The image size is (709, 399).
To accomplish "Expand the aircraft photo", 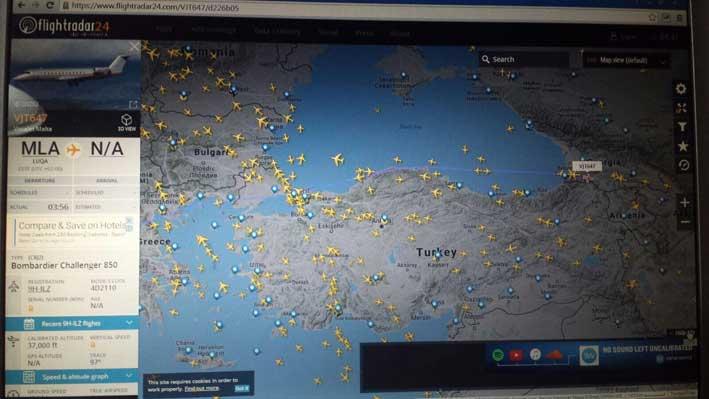I will click(x=133, y=104).
